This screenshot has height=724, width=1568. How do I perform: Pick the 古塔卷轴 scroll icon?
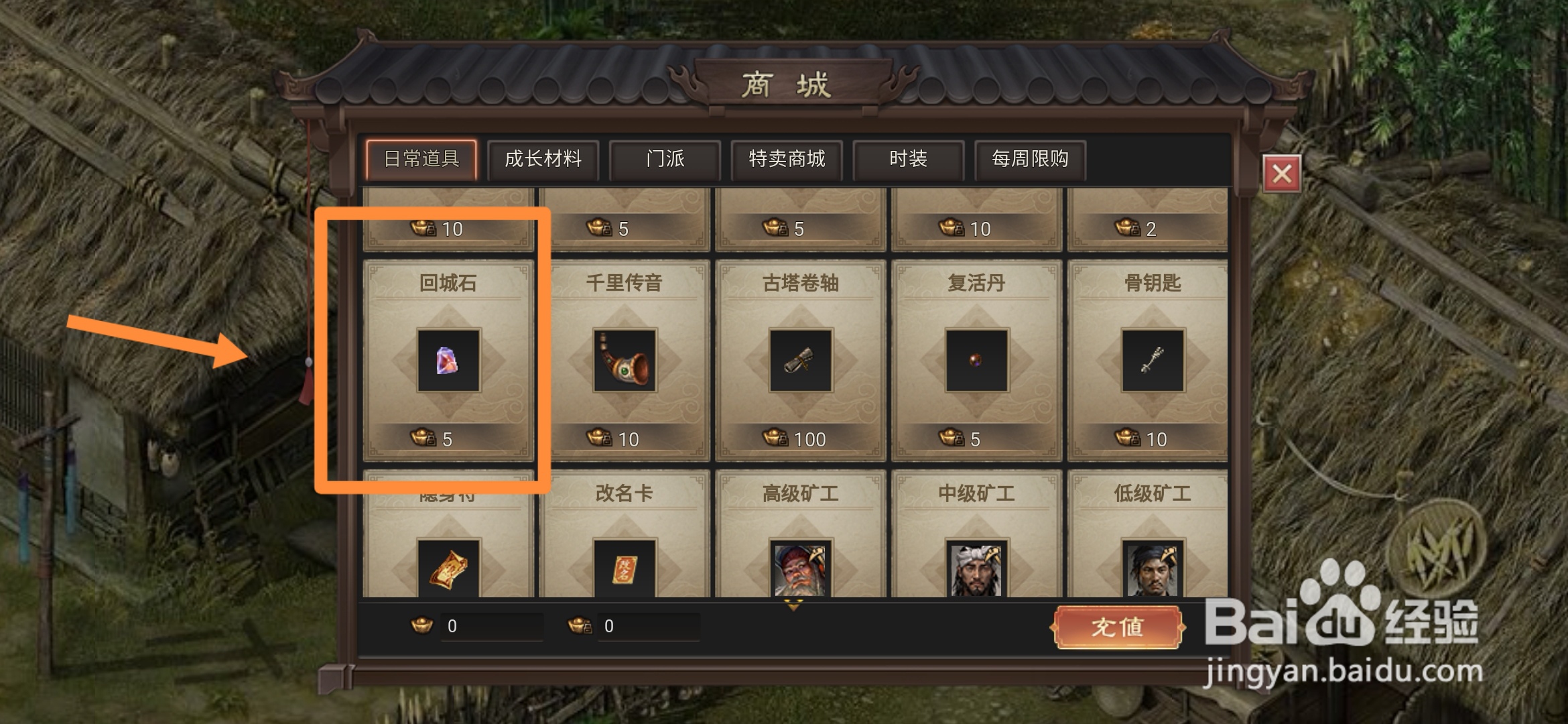(801, 361)
